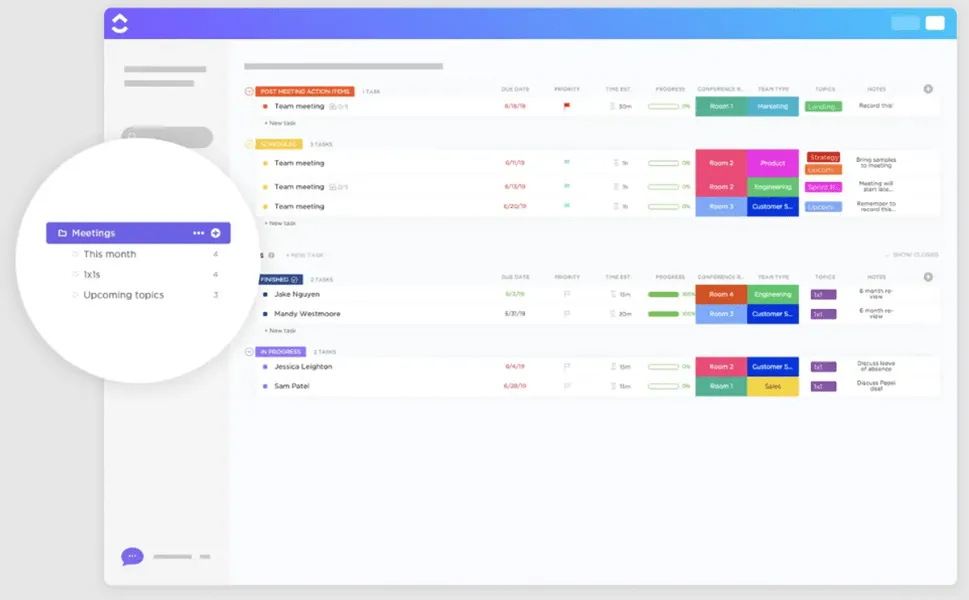Add a new list with Meetings plus icon

pos(216,233)
